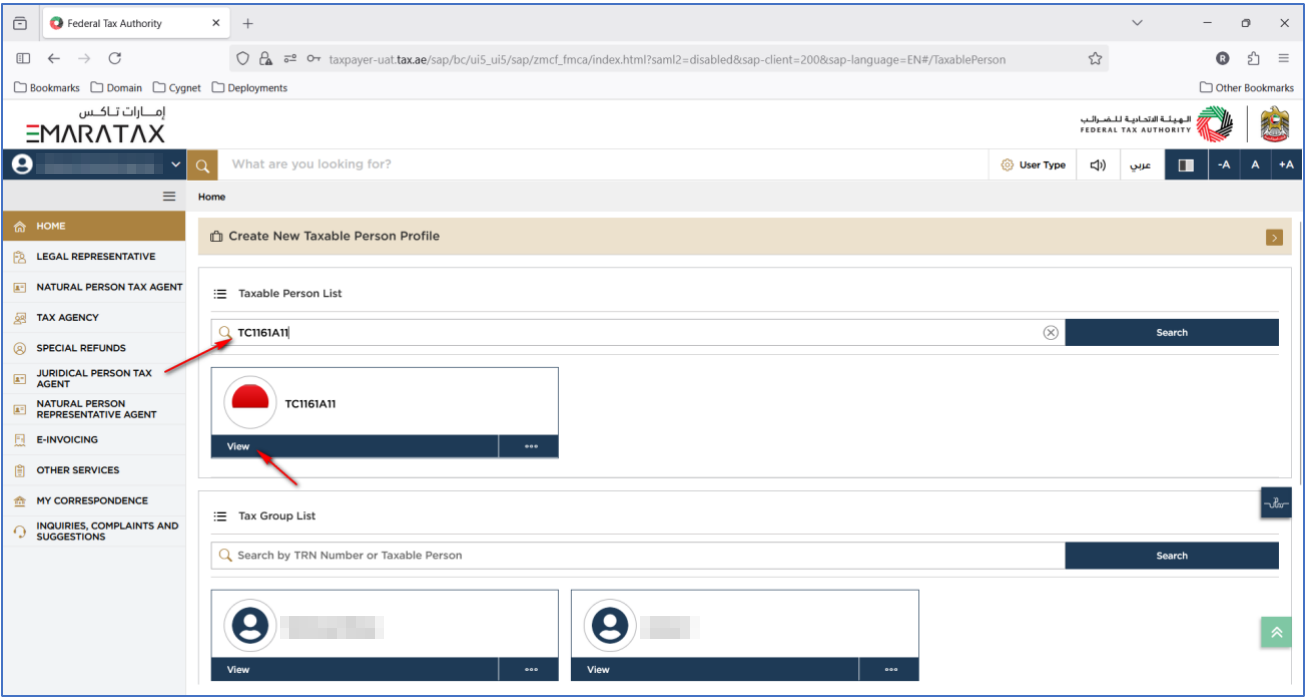This screenshot has width=1307, height=699.
Task: Go back in browser history
Action: point(54,59)
